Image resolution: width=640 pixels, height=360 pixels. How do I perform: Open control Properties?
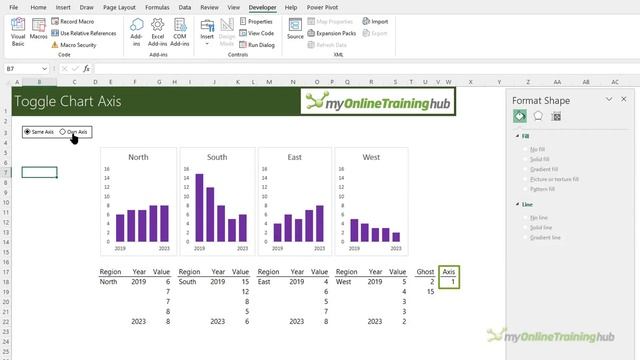point(256,21)
